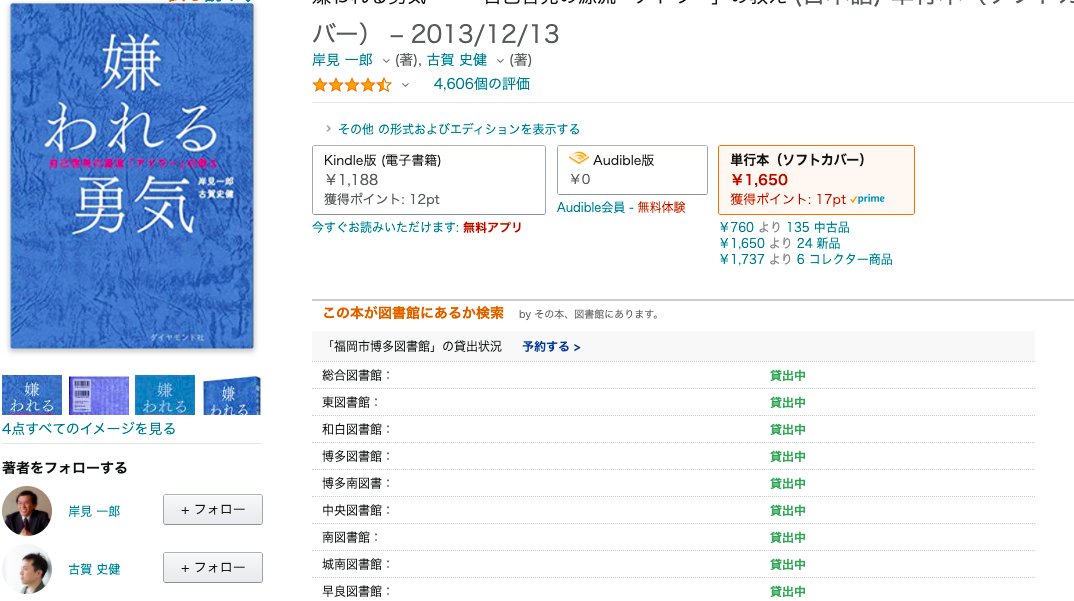Click 貸出中 status for 総合図書館
This screenshot has width=1074, height=601.
pyautogui.click(x=788, y=376)
